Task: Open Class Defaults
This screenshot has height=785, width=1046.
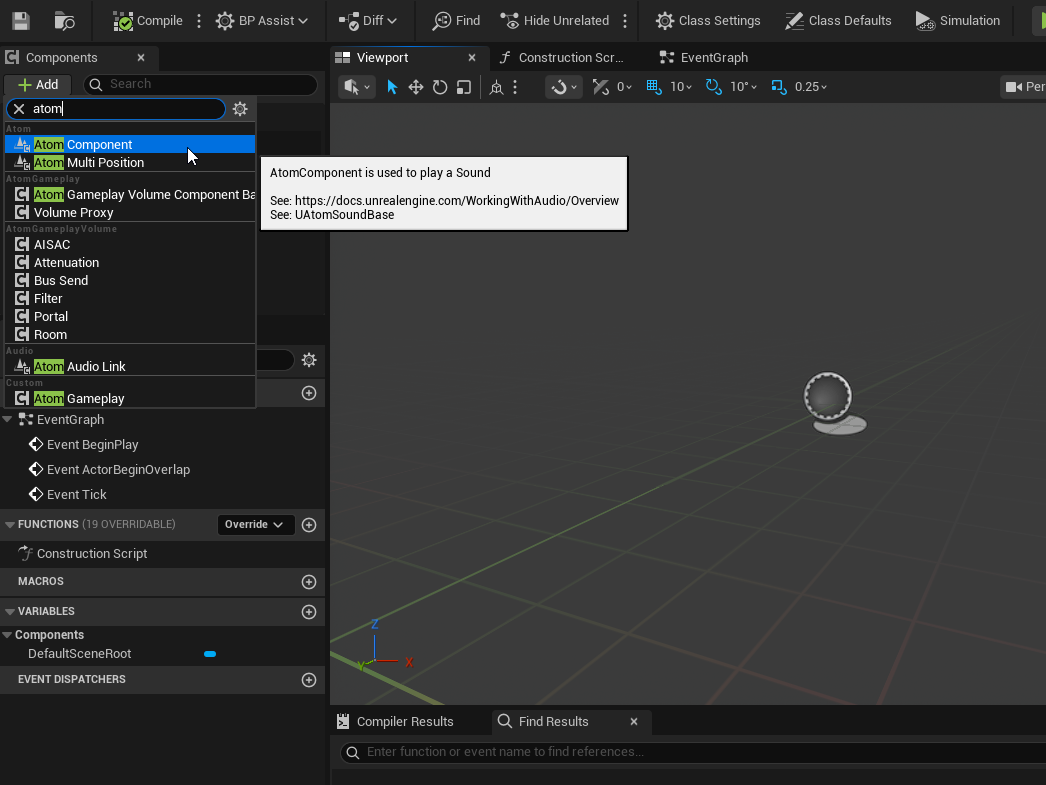Action: 838,21
